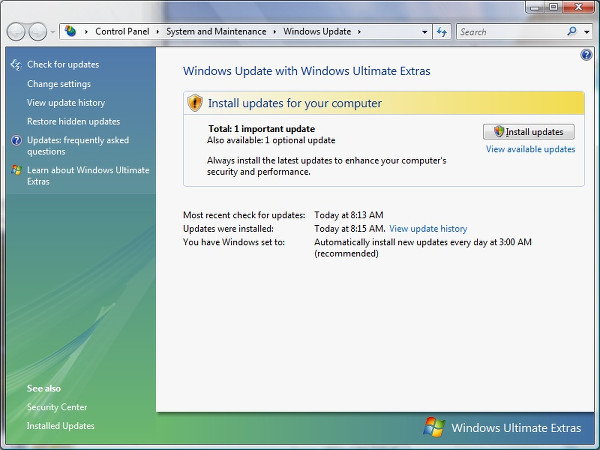600x450 pixels.
Task: Open Restore hidden updates in sidebar
Action: pos(73,121)
